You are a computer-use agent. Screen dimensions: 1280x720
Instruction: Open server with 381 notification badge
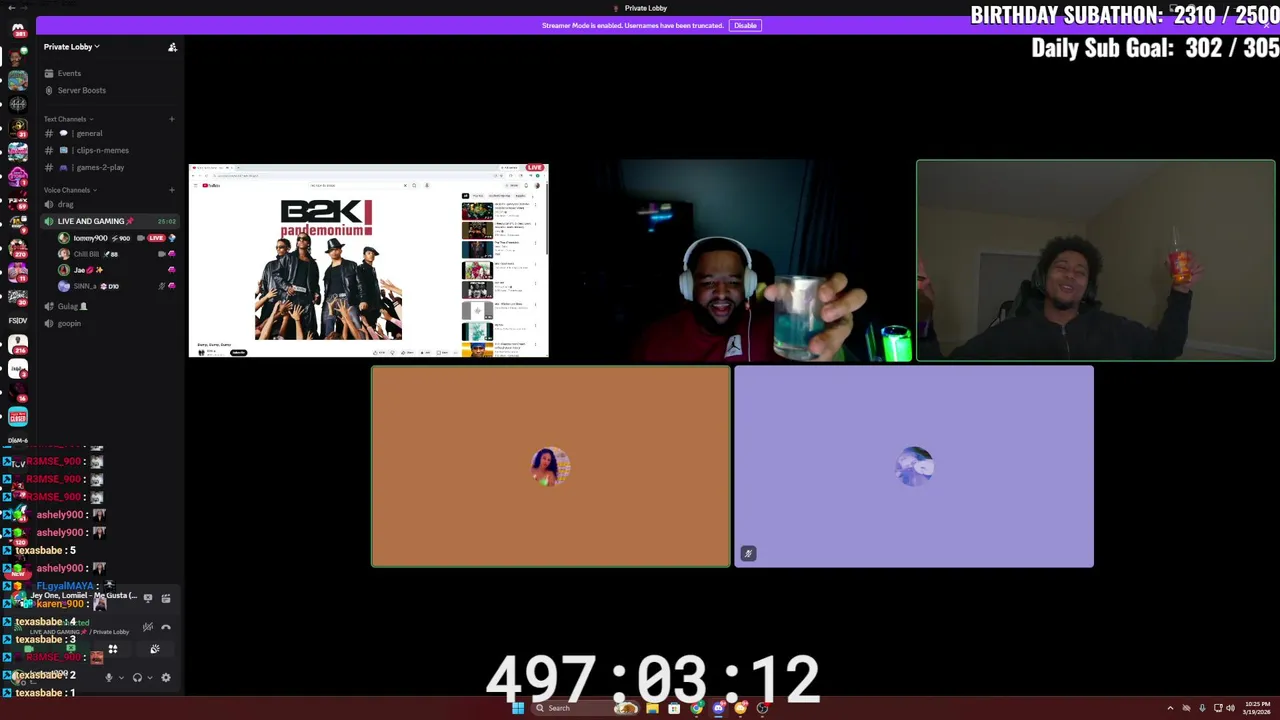18,30
